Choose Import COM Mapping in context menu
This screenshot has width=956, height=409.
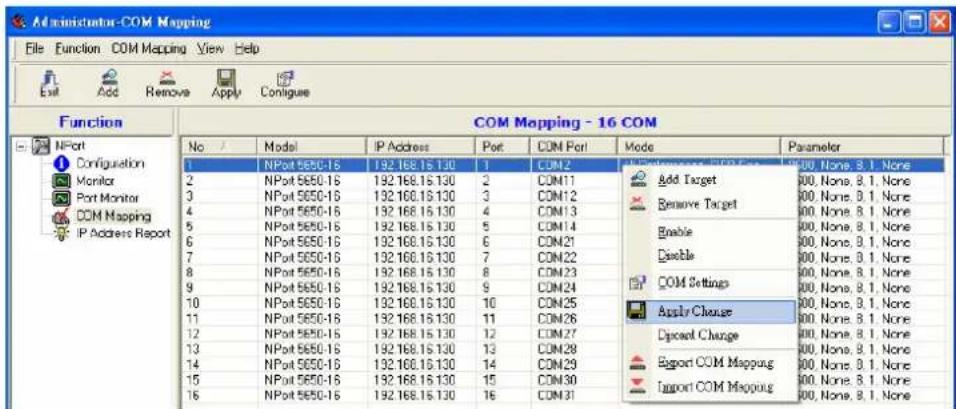(x=711, y=386)
